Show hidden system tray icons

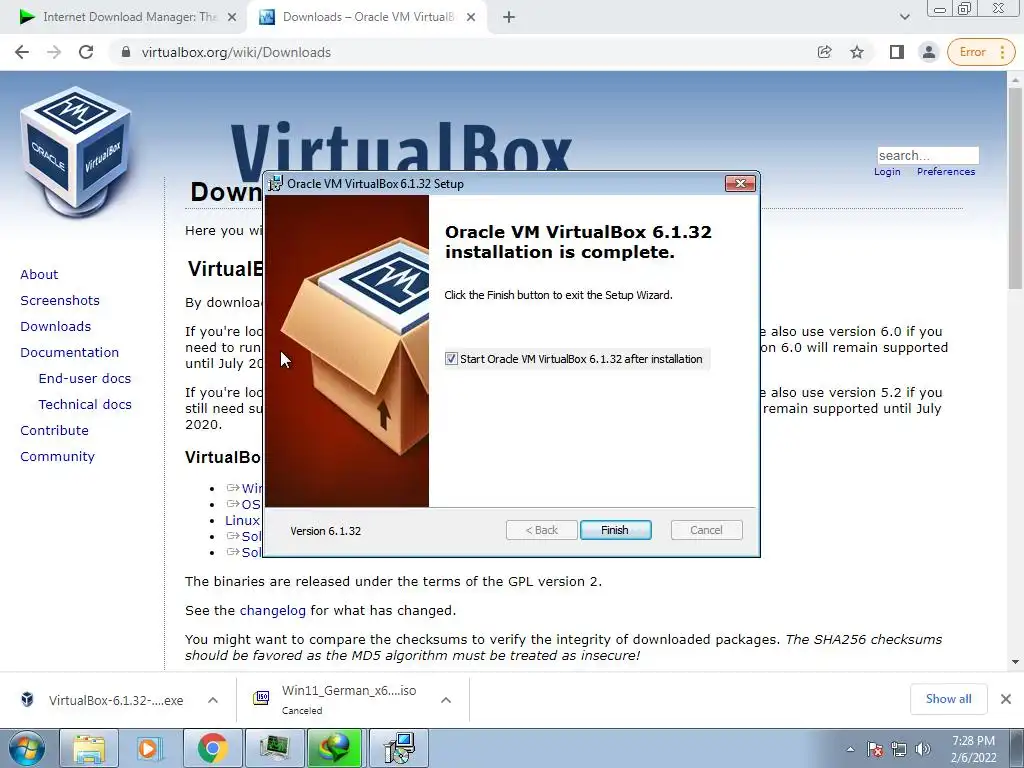(850, 750)
